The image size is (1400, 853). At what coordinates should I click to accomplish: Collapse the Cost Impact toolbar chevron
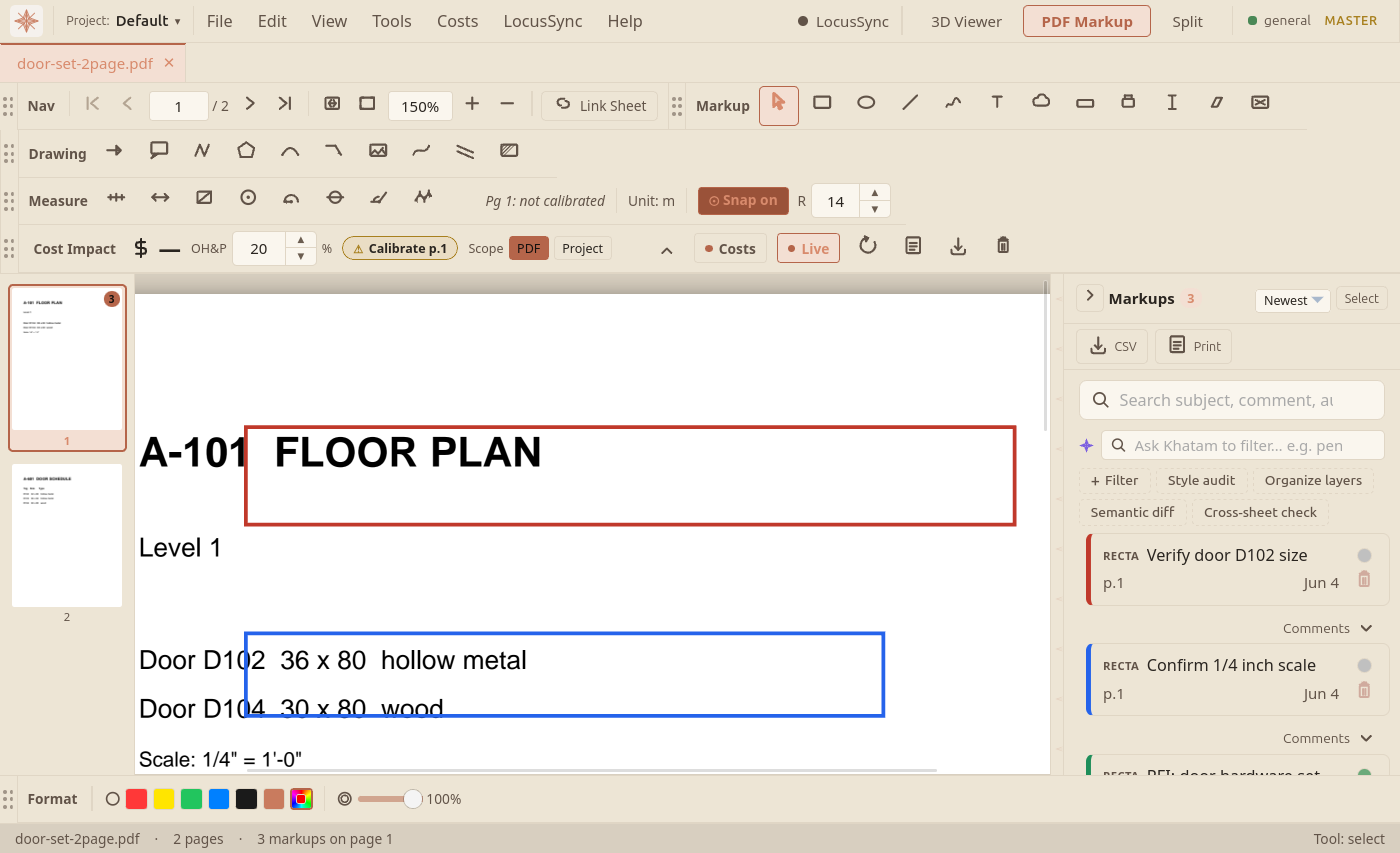point(667,249)
